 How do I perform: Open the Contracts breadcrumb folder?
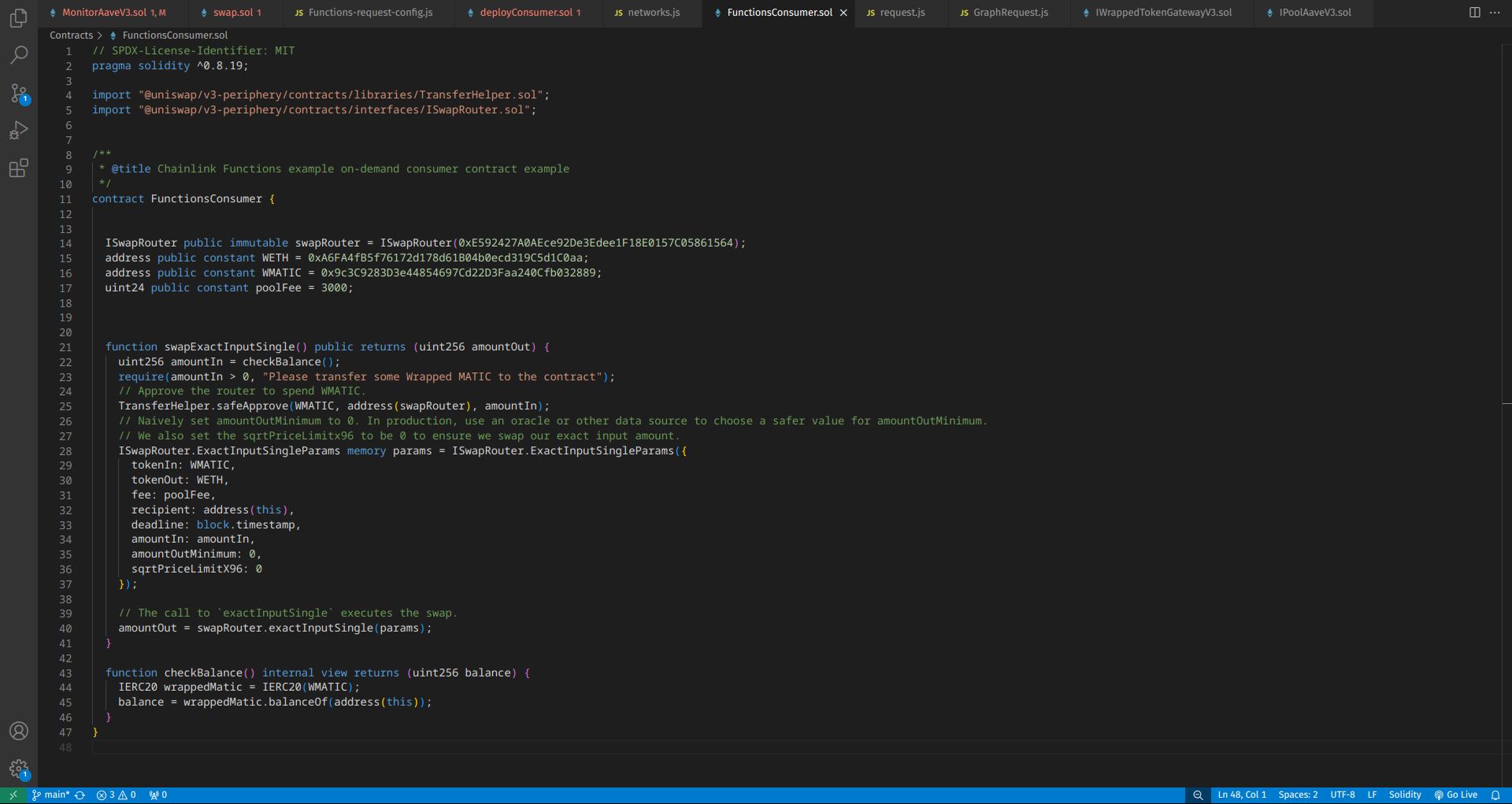pos(71,35)
